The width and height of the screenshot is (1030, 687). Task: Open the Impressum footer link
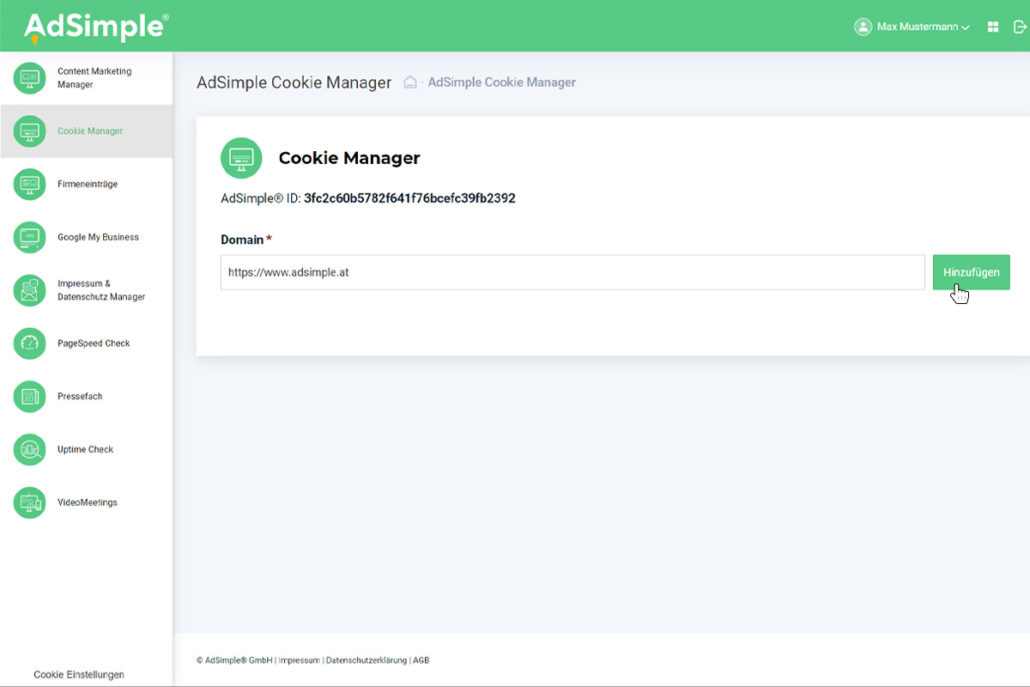(x=300, y=660)
